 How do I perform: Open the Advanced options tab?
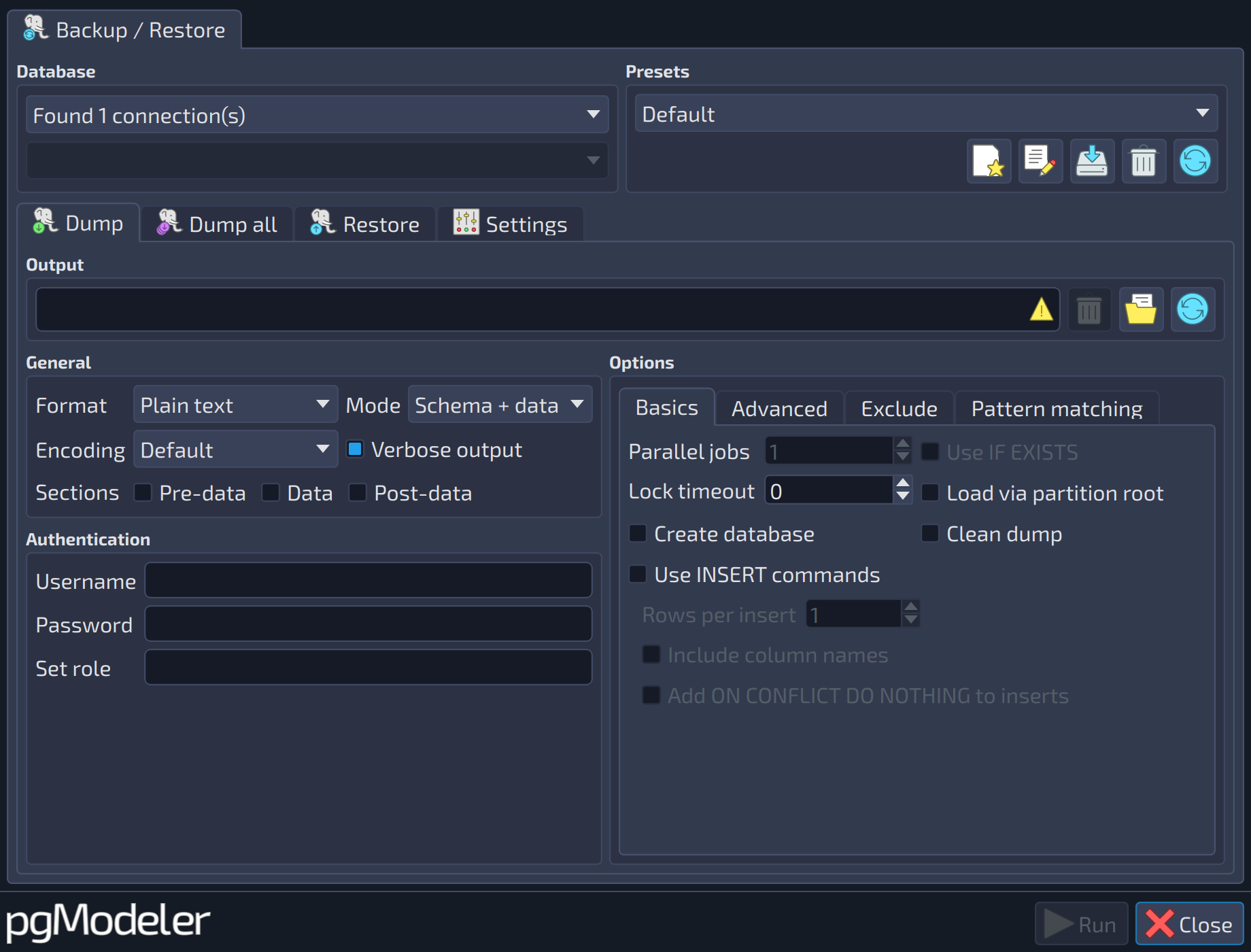point(779,409)
